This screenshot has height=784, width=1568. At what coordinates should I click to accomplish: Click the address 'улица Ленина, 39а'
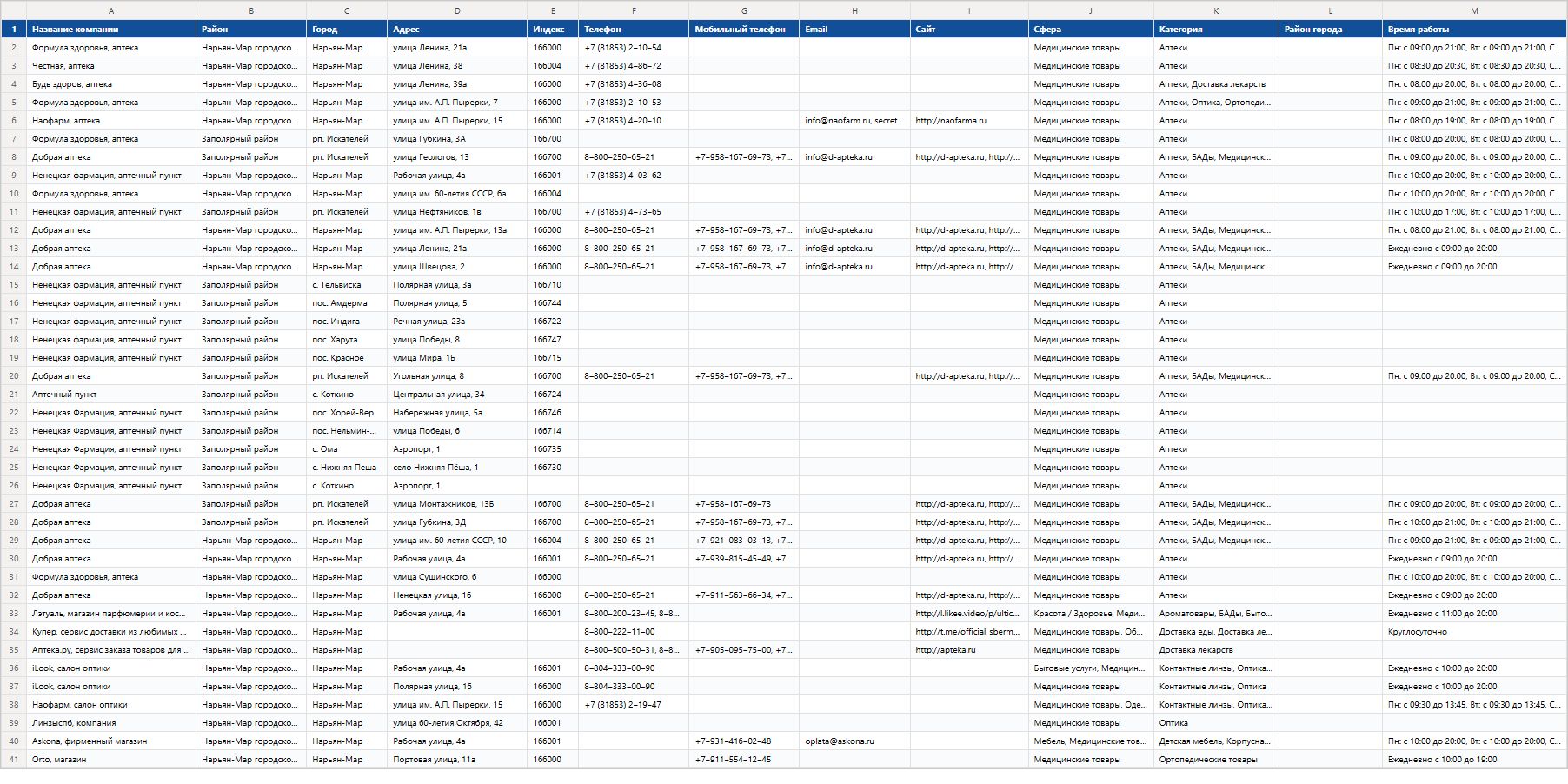point(457,84)
